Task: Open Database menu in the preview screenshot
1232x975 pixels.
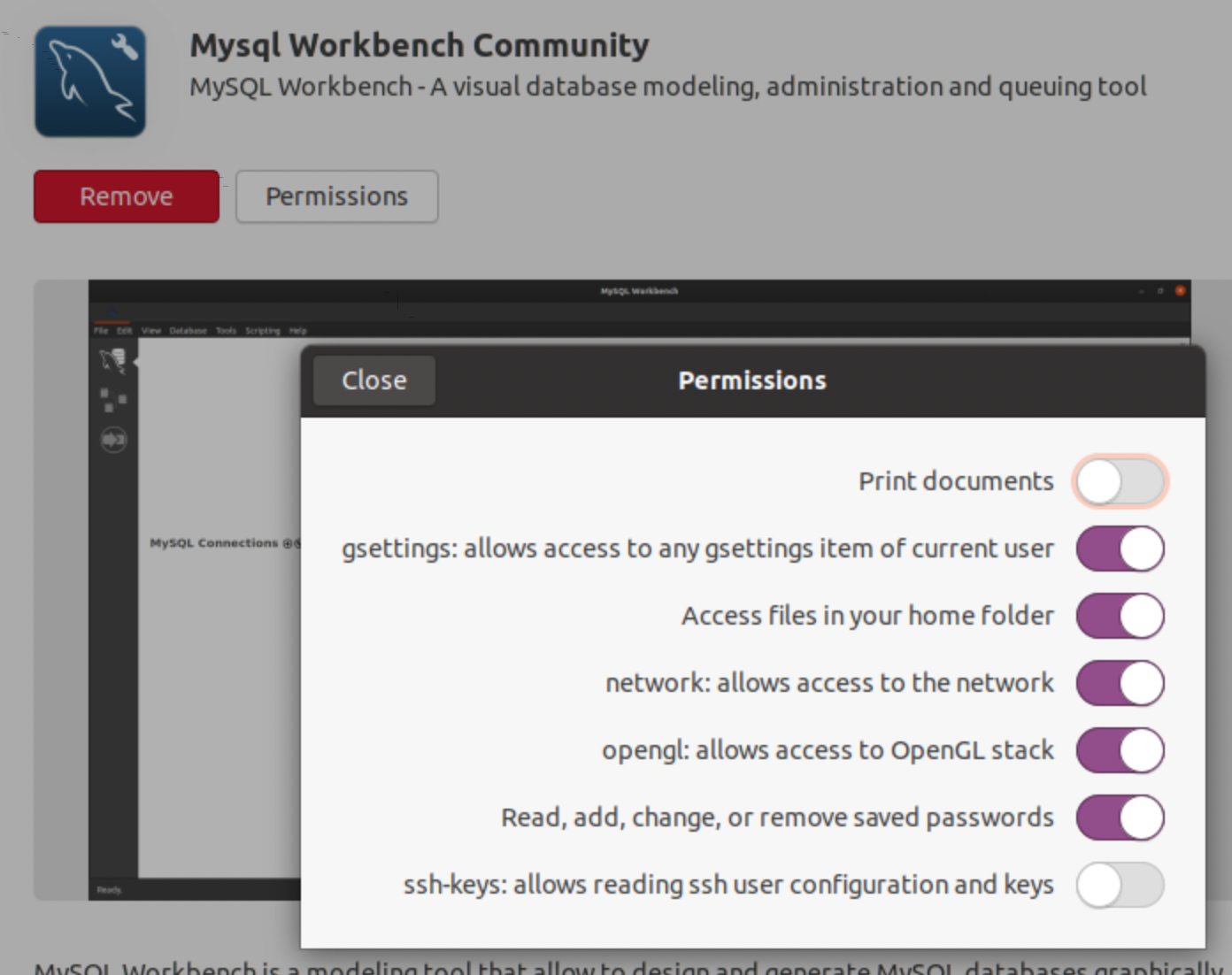Action: pos(188,331)
